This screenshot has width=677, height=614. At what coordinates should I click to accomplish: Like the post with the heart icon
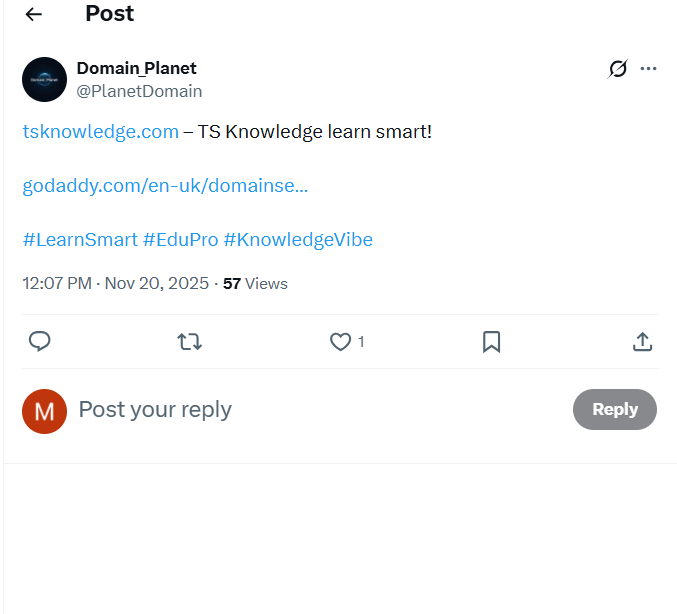341,342
